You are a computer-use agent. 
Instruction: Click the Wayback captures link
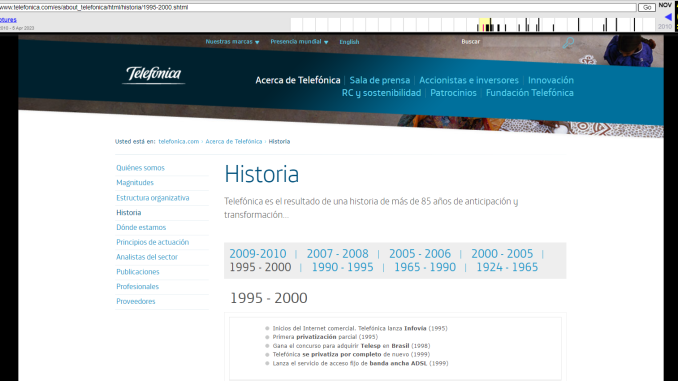coord(8,20)
